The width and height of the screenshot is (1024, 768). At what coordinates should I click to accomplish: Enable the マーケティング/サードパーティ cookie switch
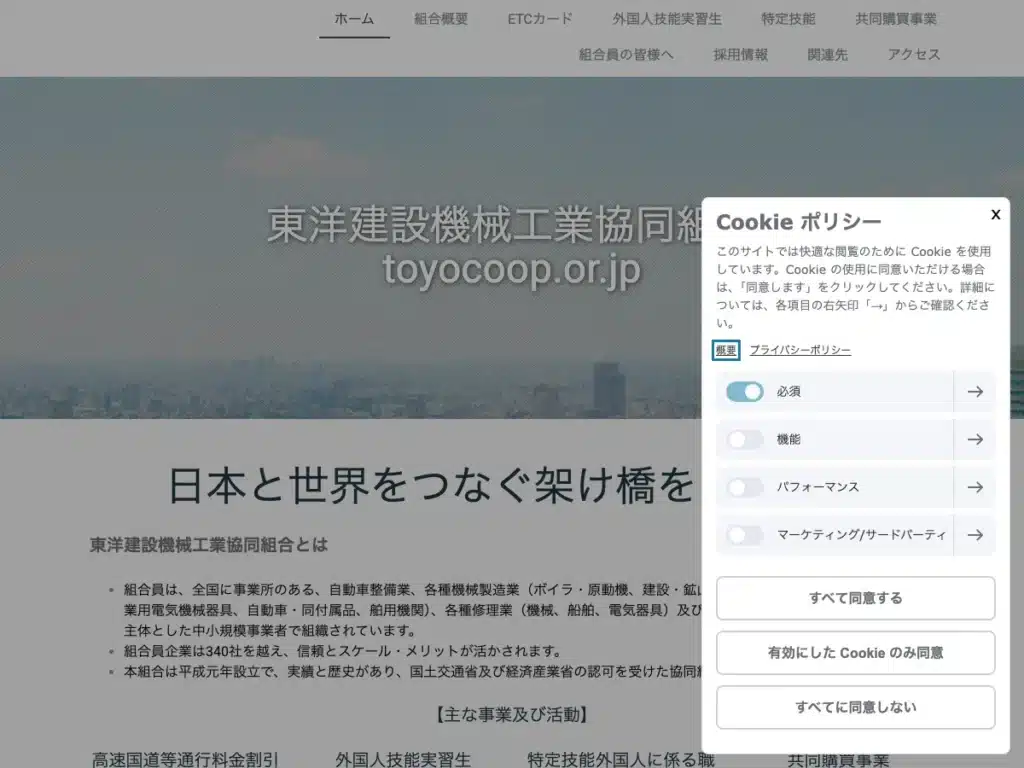click(744, 535)
